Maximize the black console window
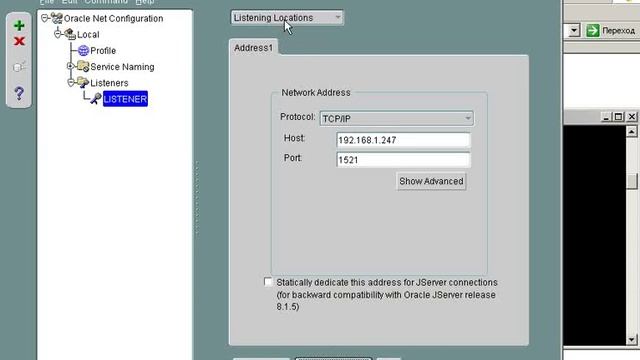 [618, 117]
